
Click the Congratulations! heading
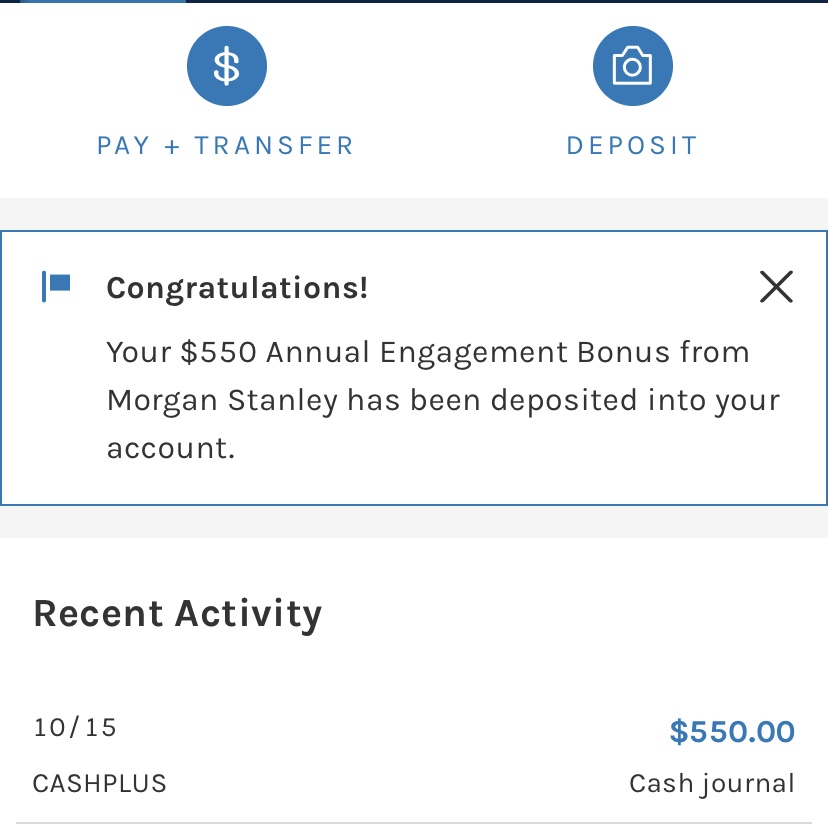[237, 288]
